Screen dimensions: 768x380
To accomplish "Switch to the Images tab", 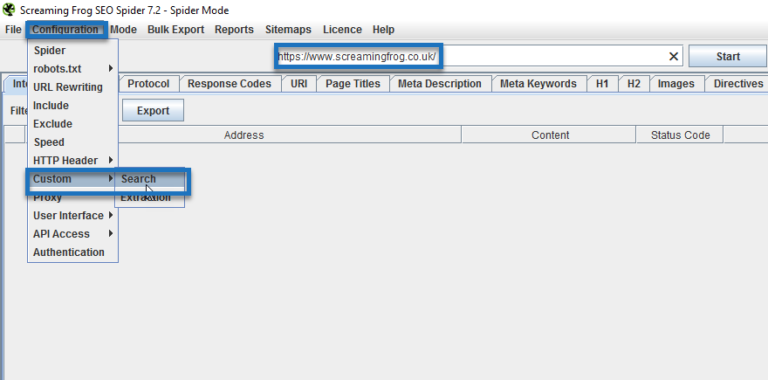I will coord(675,84).
